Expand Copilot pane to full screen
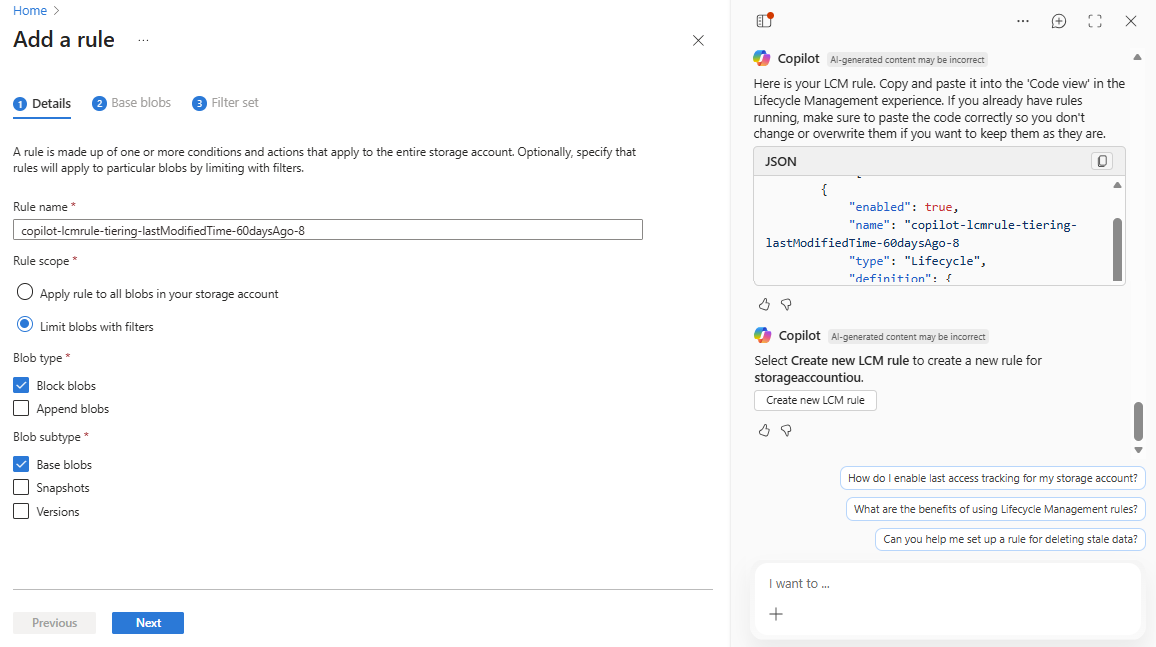 (1095, 21)
